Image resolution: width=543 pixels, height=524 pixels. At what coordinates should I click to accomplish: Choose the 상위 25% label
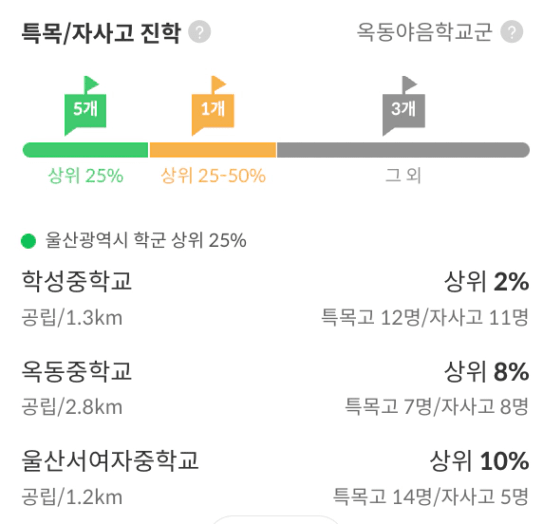coord(86,176)
